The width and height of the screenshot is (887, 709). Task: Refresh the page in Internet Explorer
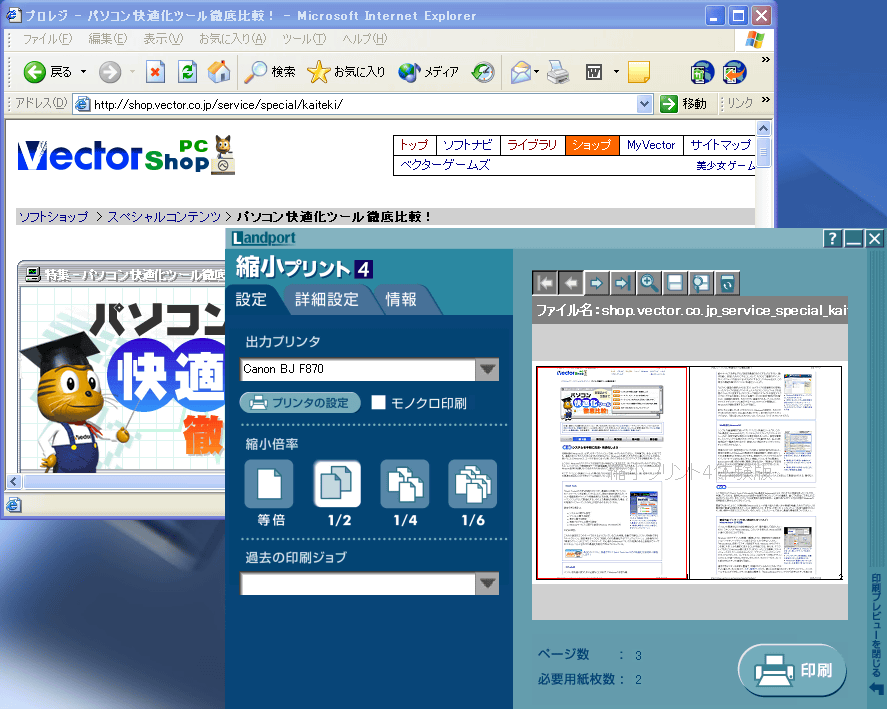[x=187, y=72]
